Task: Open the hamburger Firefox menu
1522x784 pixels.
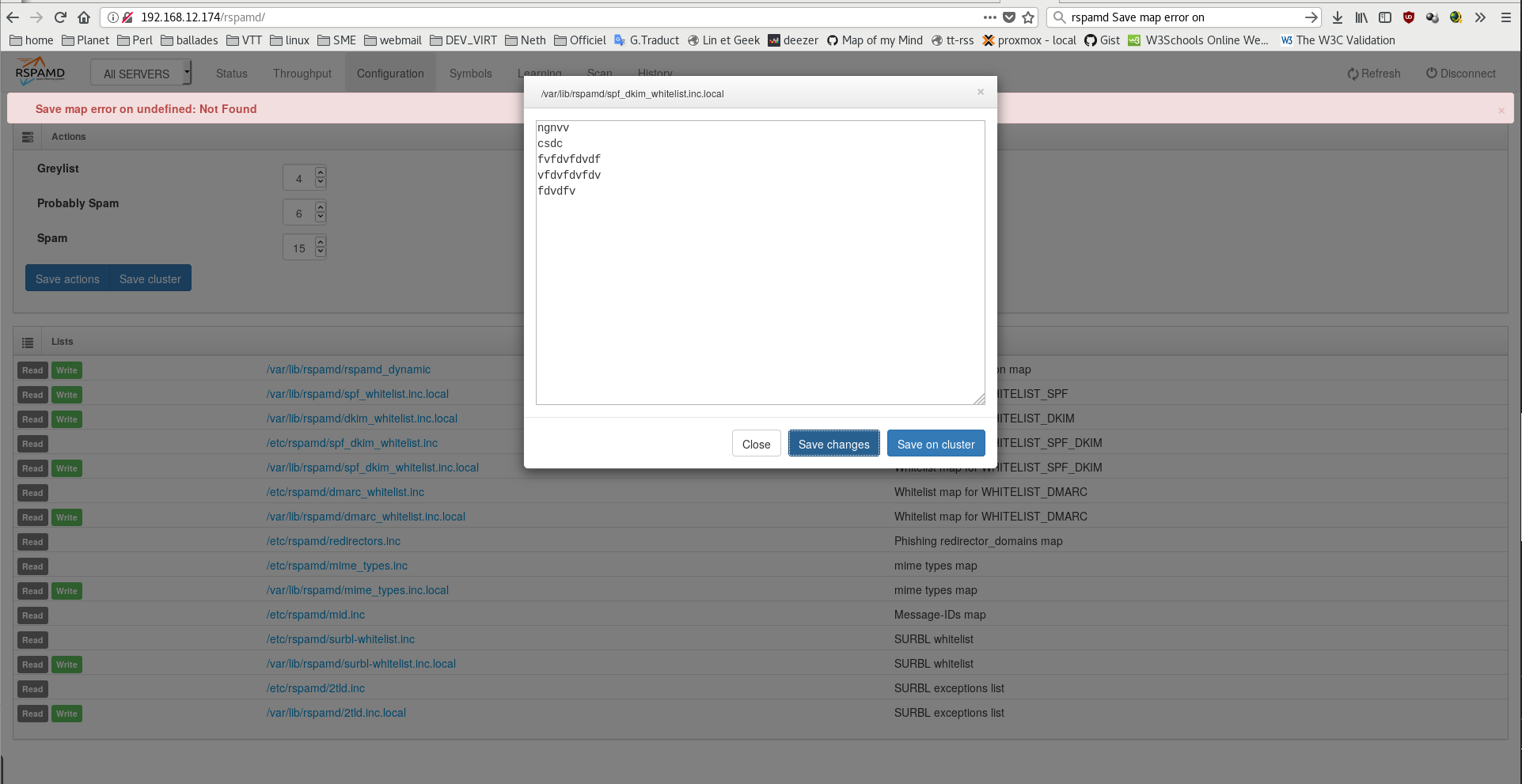Action: pyautogui.click(x=1506, y=17)
